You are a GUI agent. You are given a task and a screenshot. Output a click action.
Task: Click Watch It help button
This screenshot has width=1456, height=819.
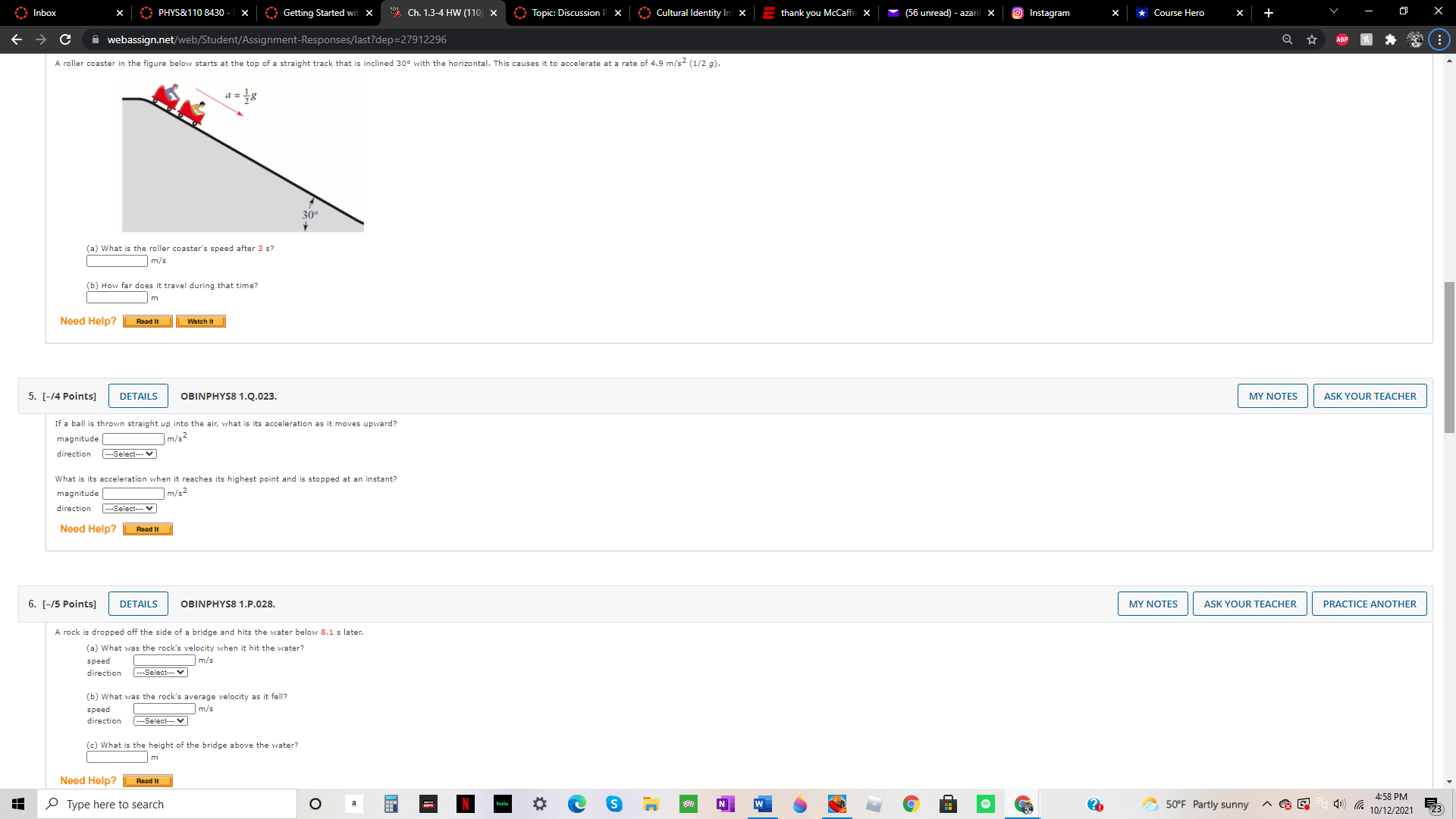[201, 322]
